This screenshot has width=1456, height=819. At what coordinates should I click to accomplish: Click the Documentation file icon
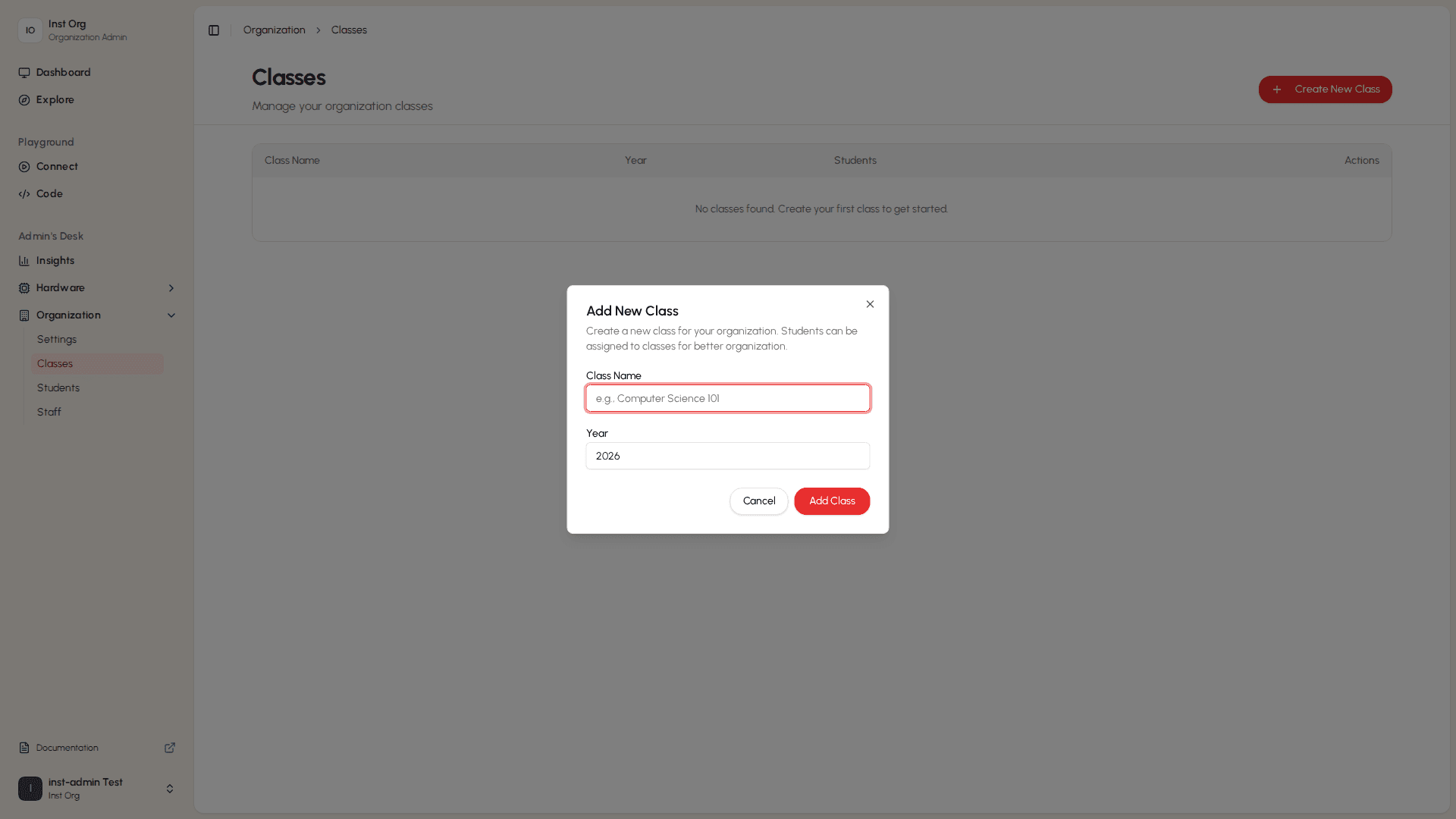coord(24,748)
